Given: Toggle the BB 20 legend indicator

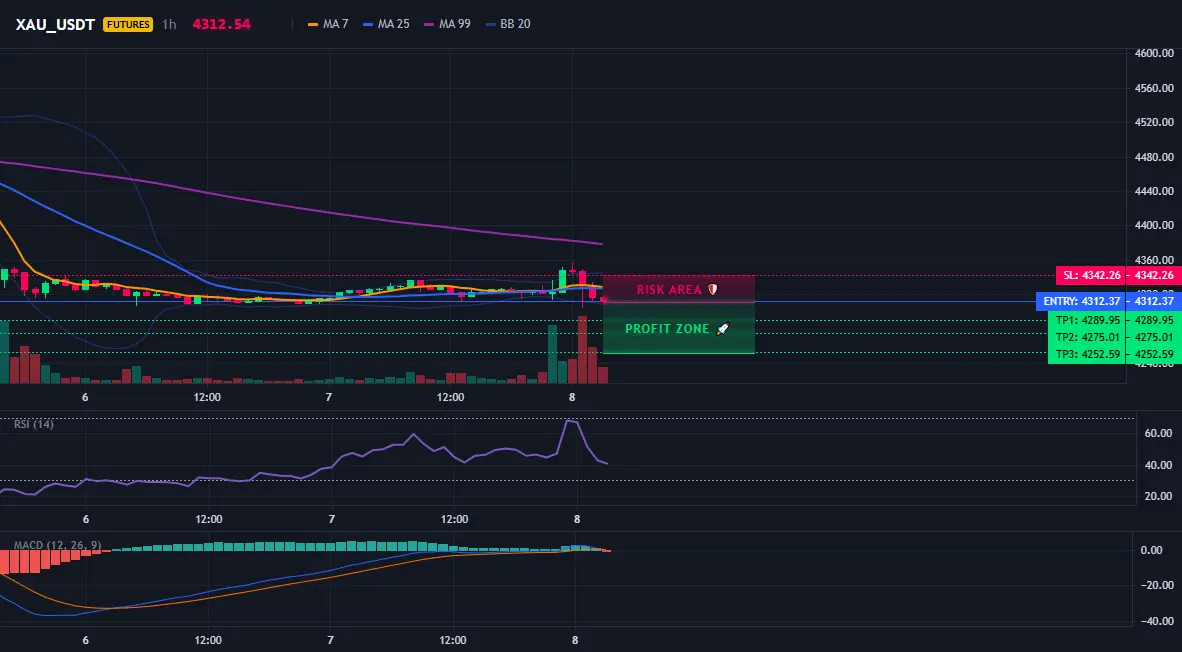Looking at the screenshot, I should coord(508,24).
